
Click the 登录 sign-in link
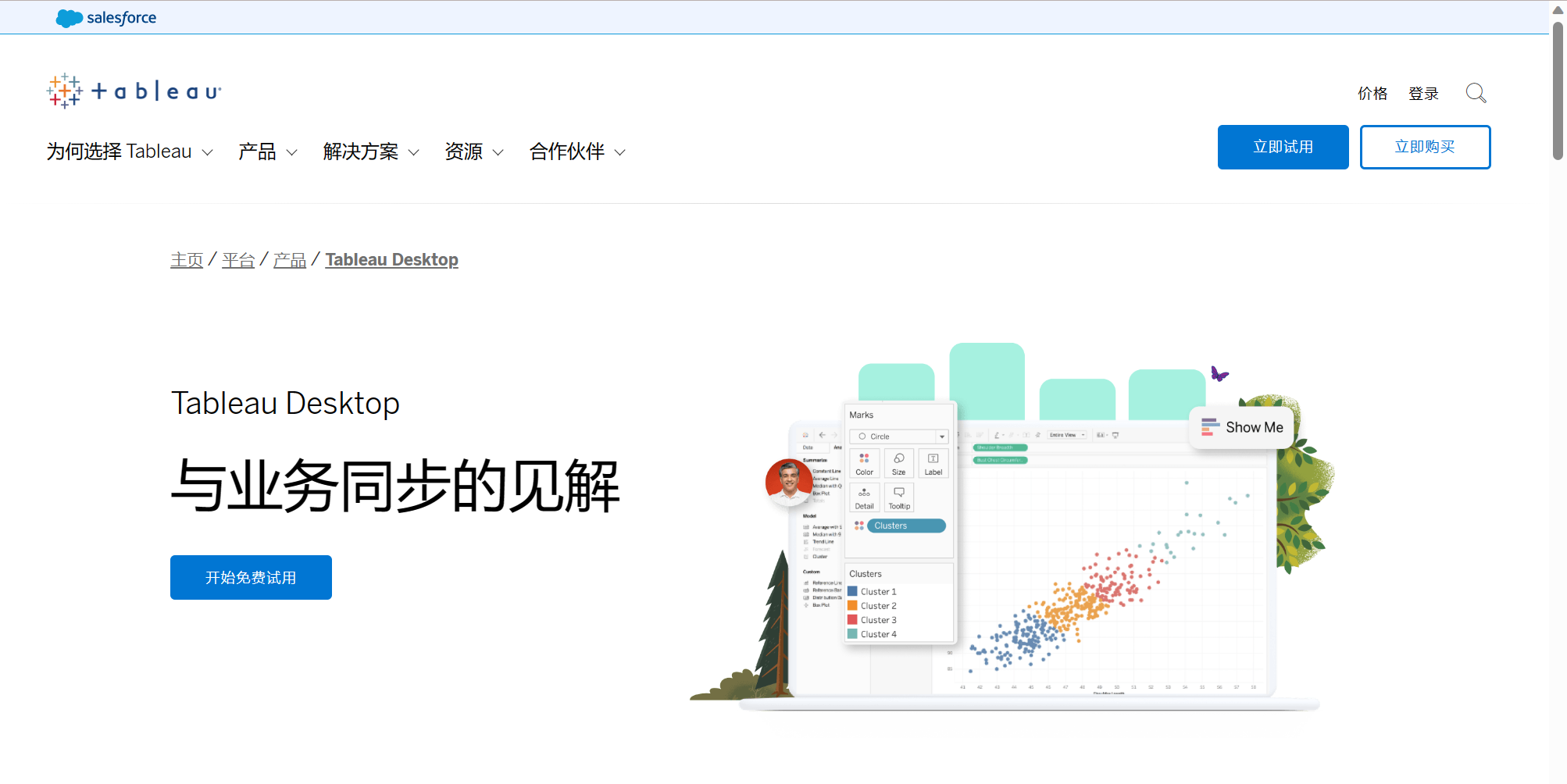(x=1423, y=94)
